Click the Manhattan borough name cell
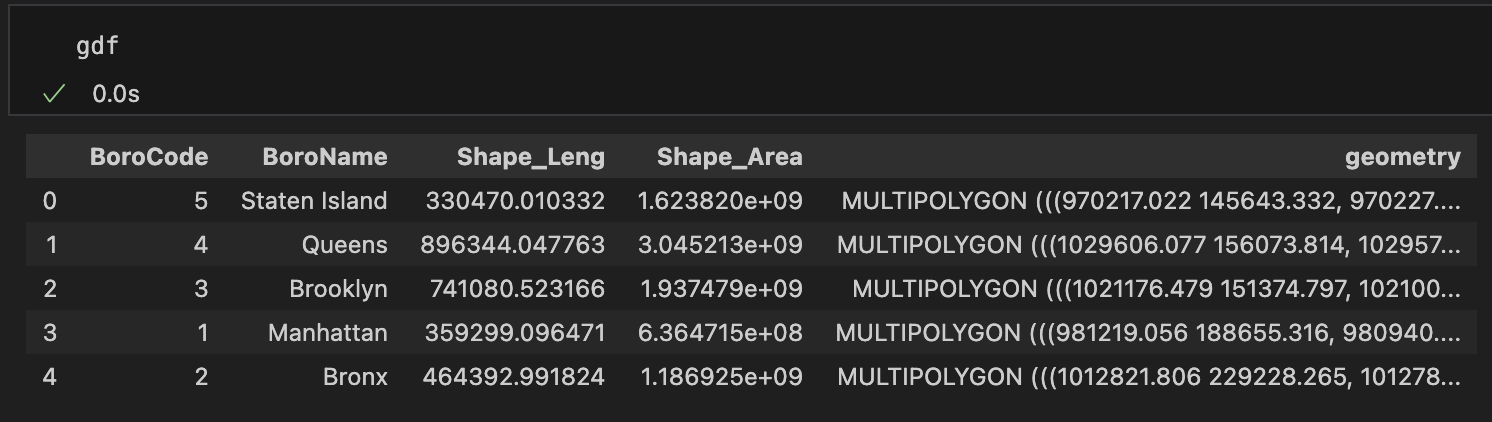1492x422 pixels. coord(327,333)
